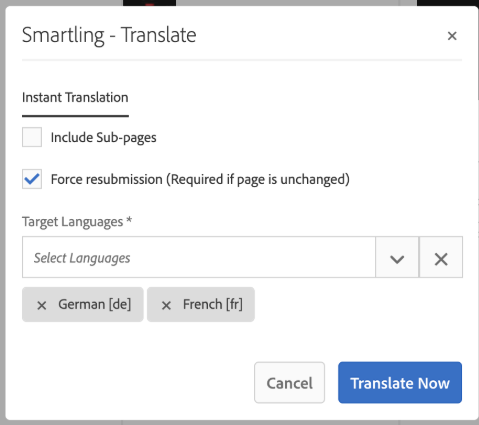The image size is (479, 425).
Task: Remove the French [fr] language tag
Action: coord(166,305)
